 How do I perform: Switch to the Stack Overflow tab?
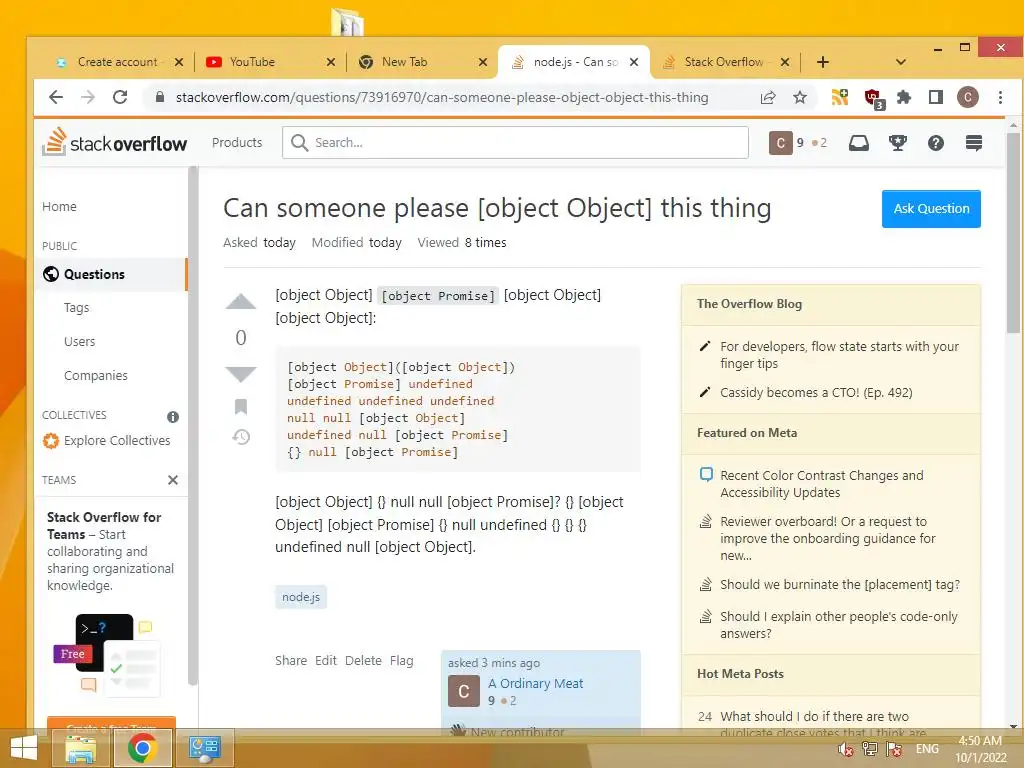click(724, 62)
